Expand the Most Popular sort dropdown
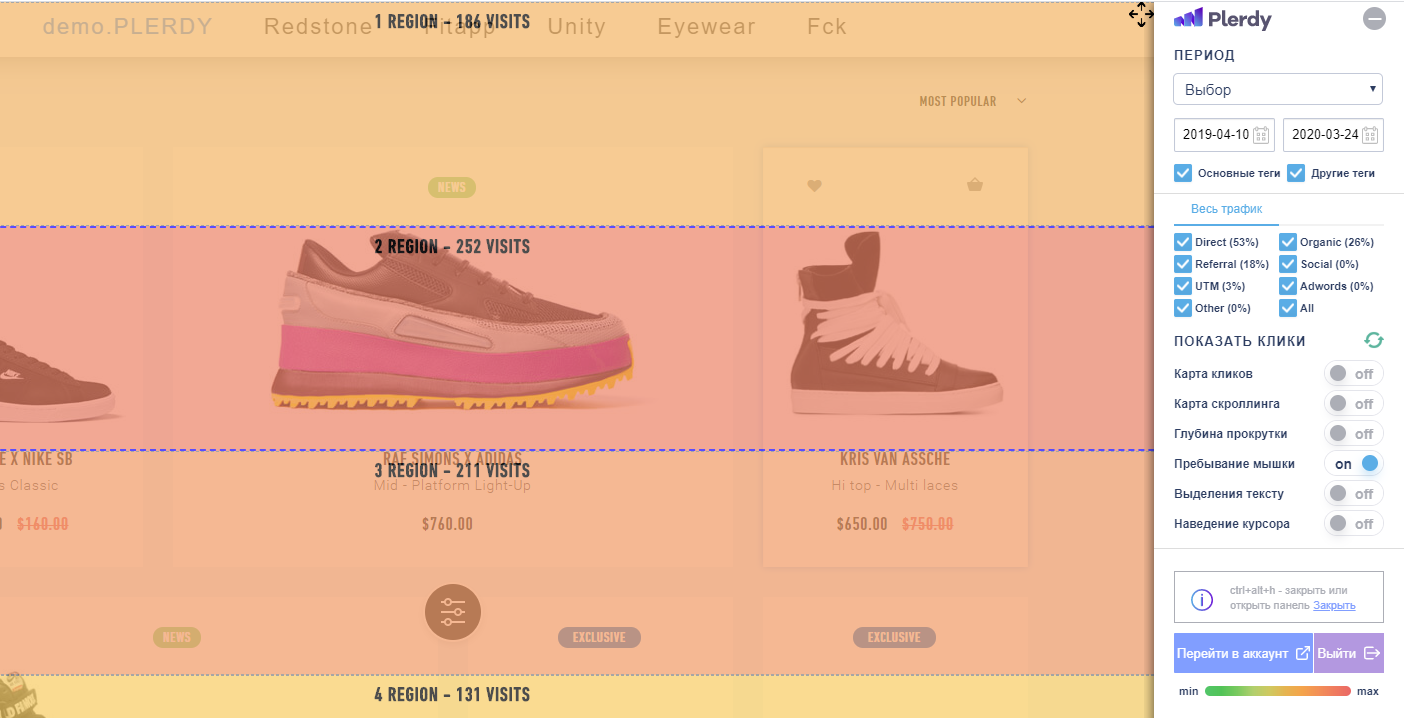This screenshot has width=1404, height=718. (x=973, y=101)
